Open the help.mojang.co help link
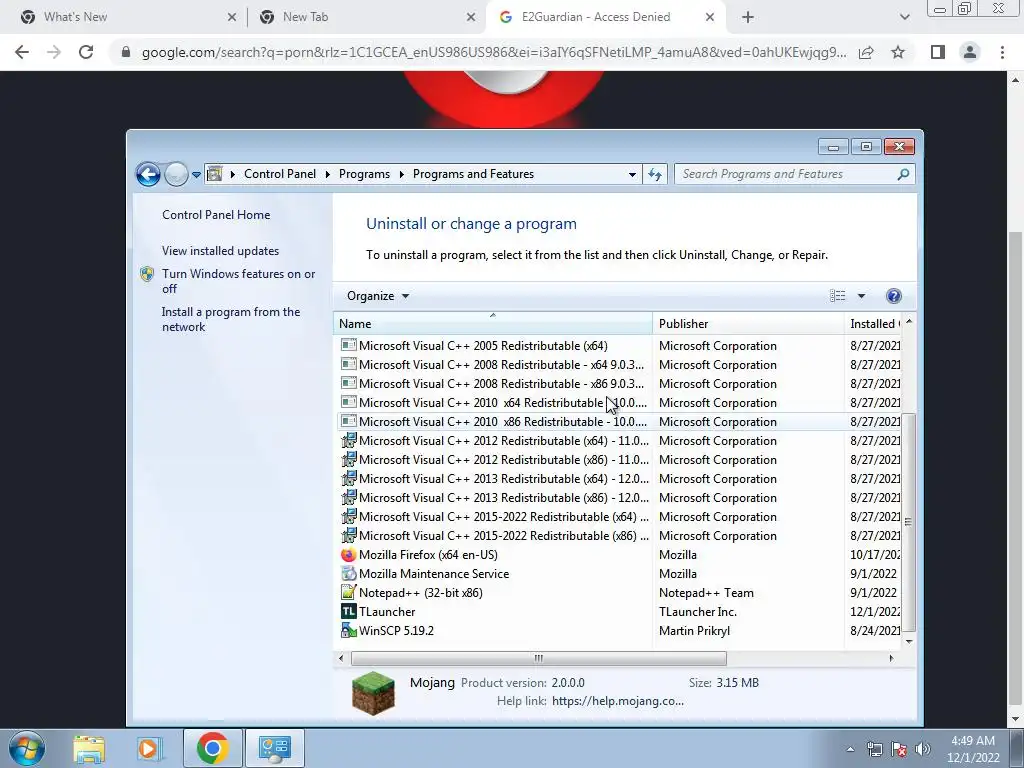Viewport: 1024px width, 768px height. click(617, 701)
